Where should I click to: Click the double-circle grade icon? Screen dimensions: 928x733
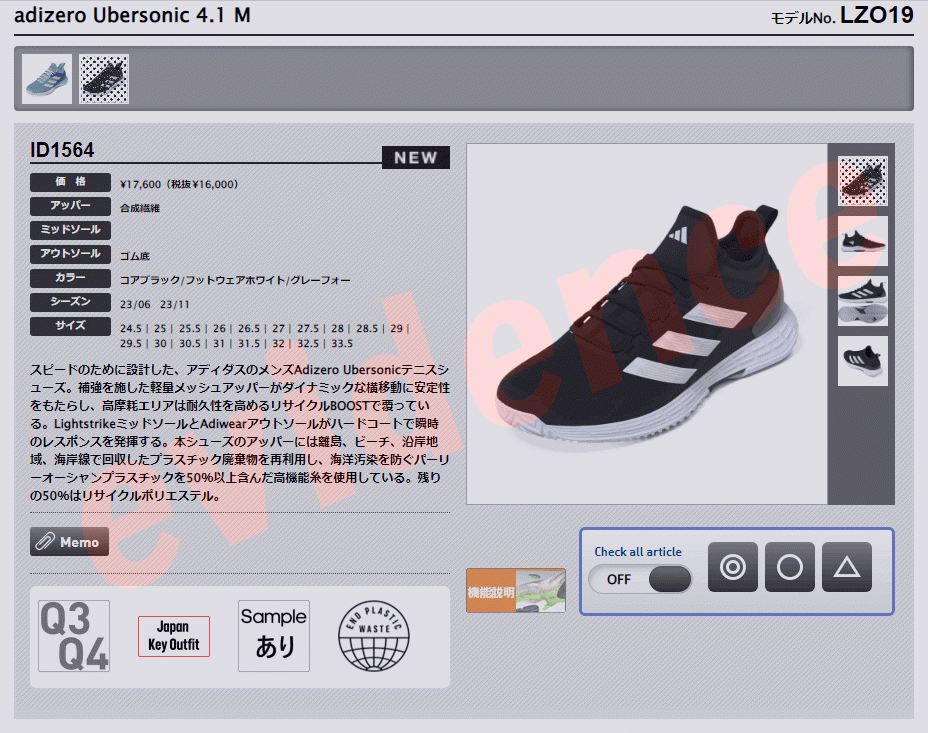pyautogui.click(x=733, y=567)
